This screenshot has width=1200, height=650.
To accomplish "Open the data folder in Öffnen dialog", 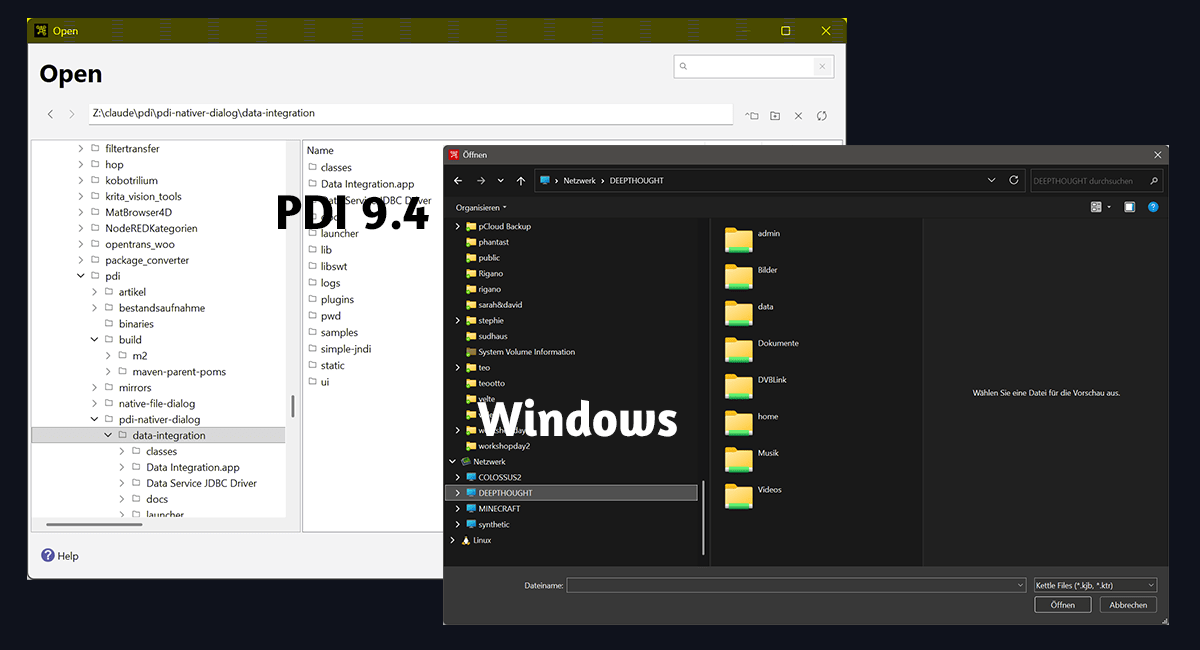I will 739,312.
